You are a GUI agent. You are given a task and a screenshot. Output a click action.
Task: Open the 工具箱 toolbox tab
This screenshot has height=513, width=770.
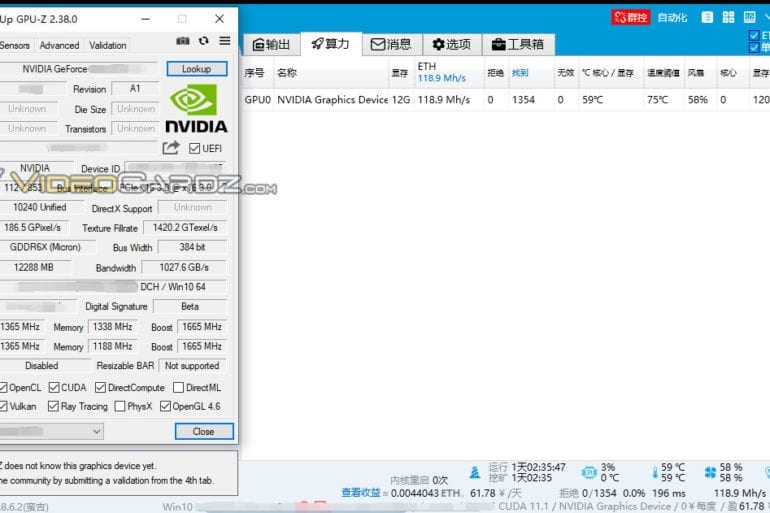click(518, 45)
